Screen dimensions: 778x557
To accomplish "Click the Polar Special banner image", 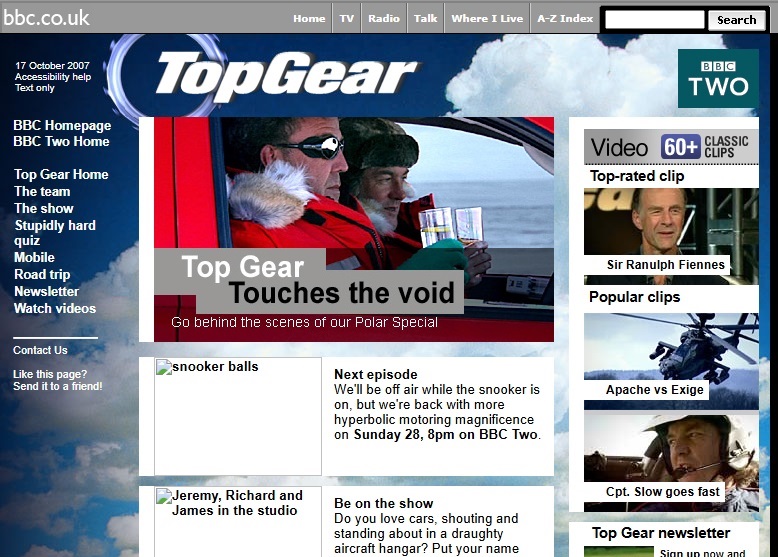I will [x=353, y=229].
